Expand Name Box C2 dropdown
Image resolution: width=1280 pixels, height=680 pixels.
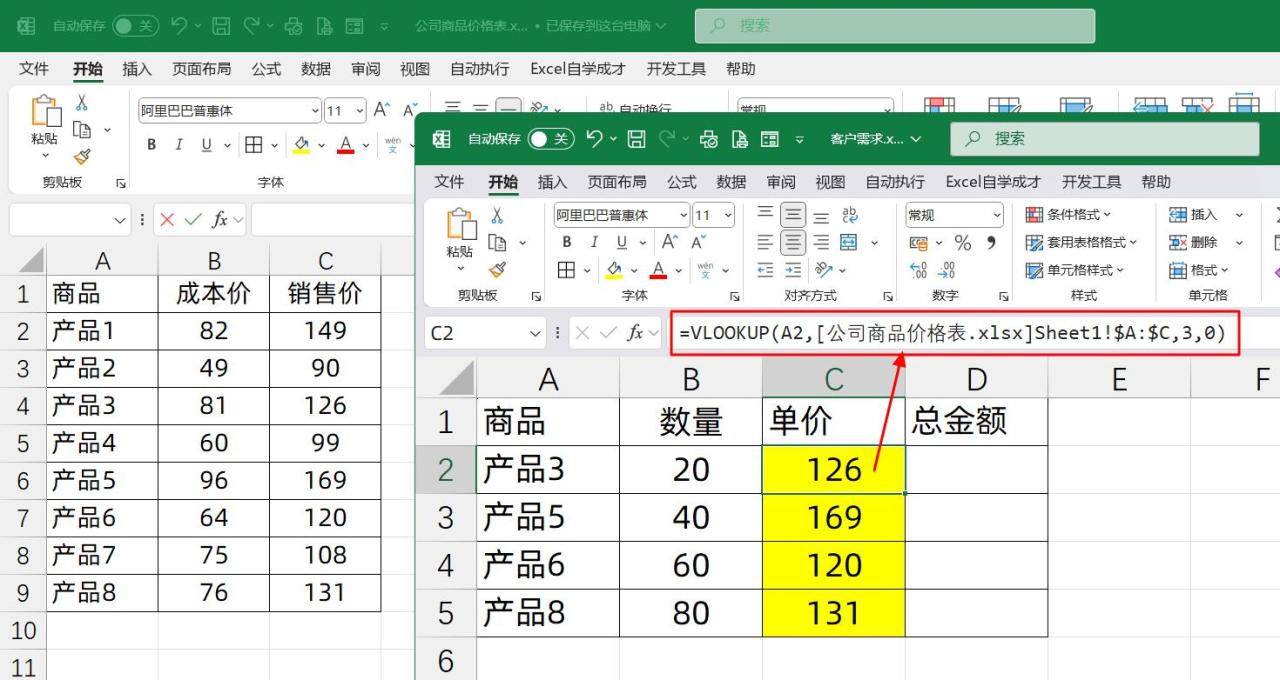point(535,333)
